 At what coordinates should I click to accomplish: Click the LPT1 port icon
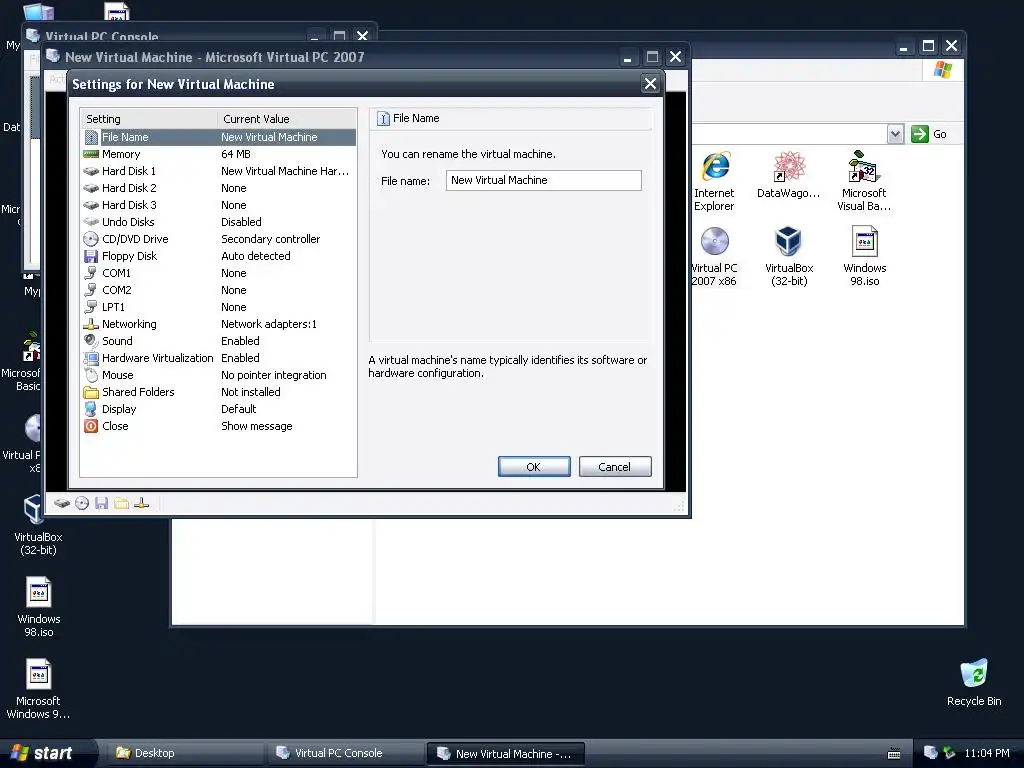click(x=91, y=307)
